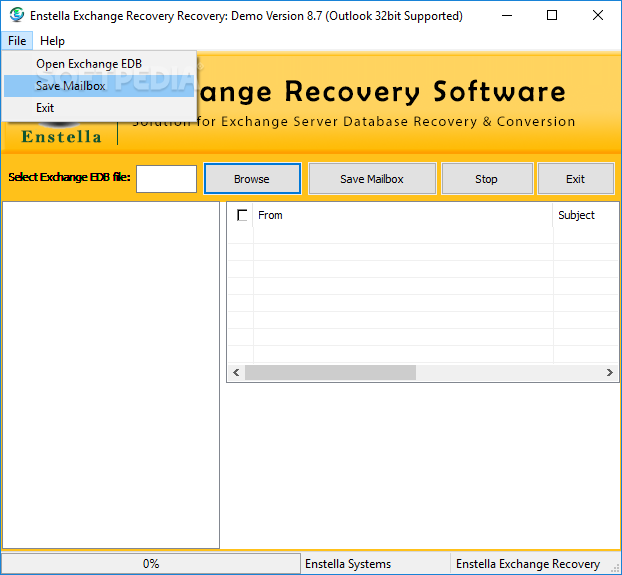This screenshot has height=575, width=622.
Task: Click the Save Mailbox toolbar button
Action: [x=372, y=179]
